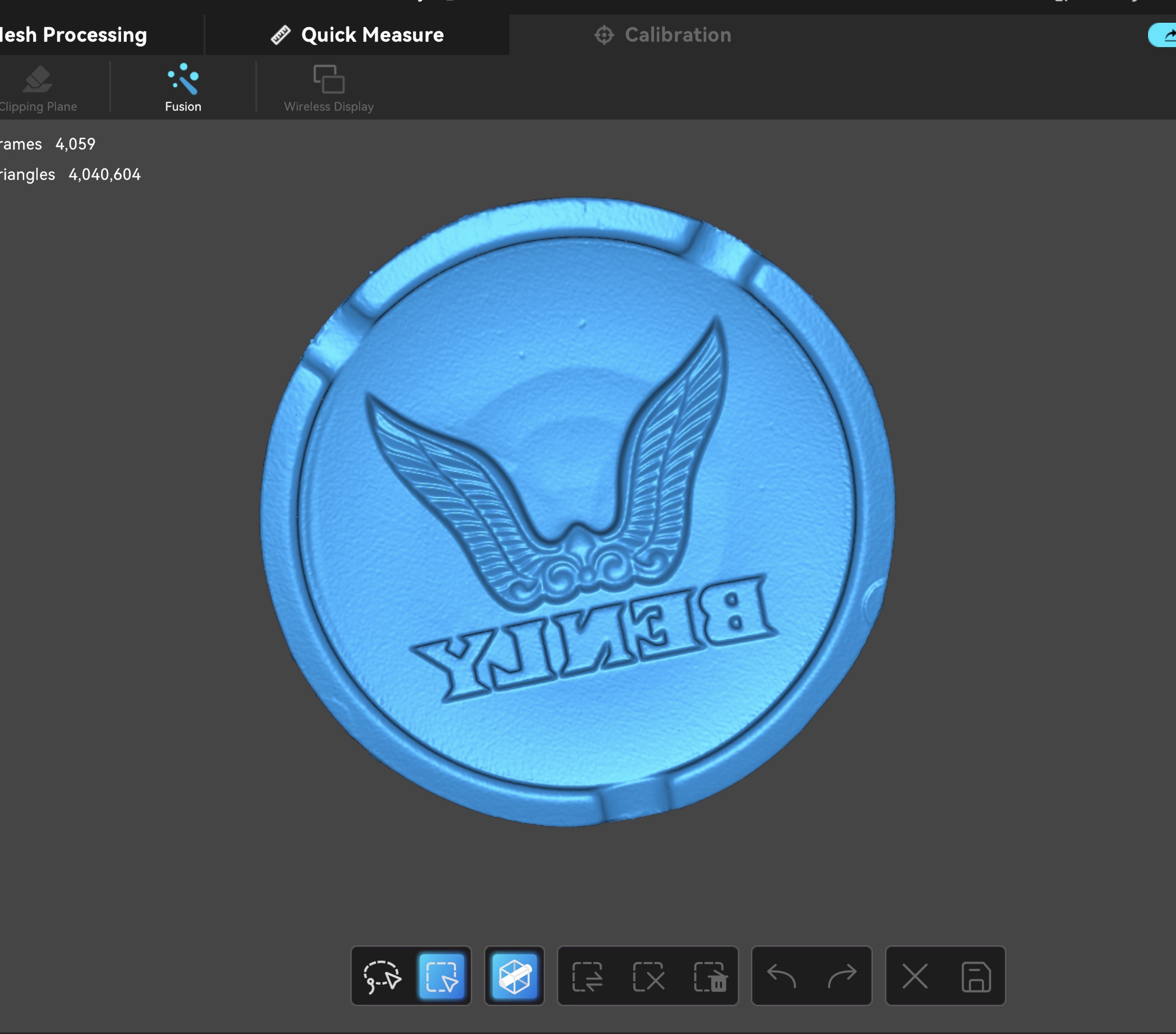Switch to the Mesh Processing tab

point(73,35)
